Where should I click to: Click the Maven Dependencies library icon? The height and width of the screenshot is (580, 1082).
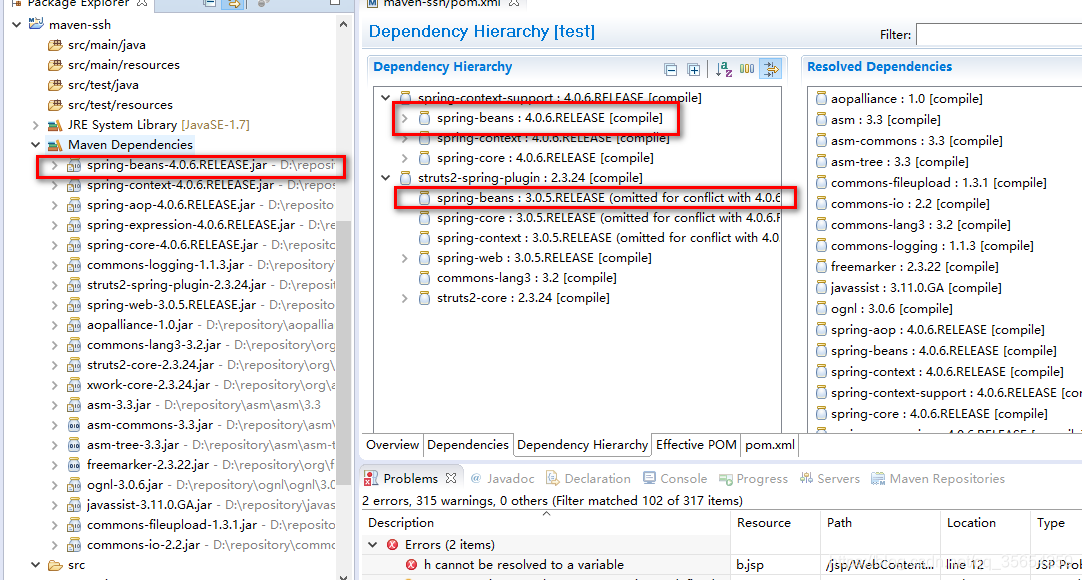55,146
